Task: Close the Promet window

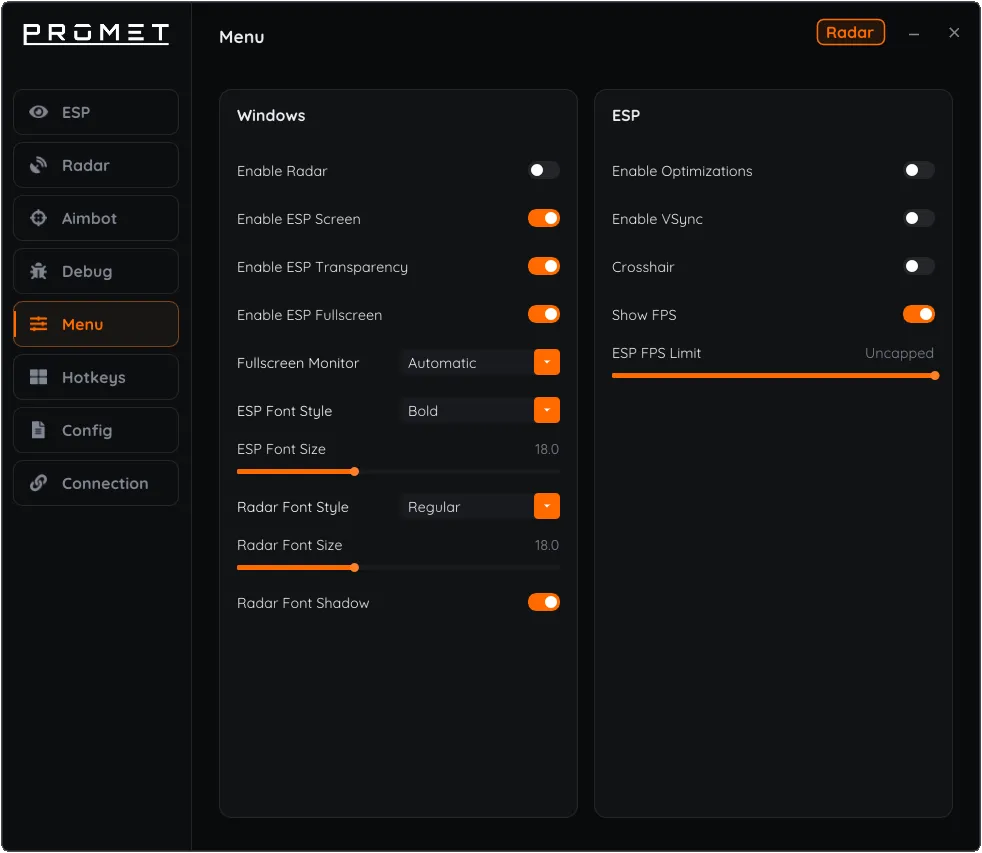Action: (954, 33)
